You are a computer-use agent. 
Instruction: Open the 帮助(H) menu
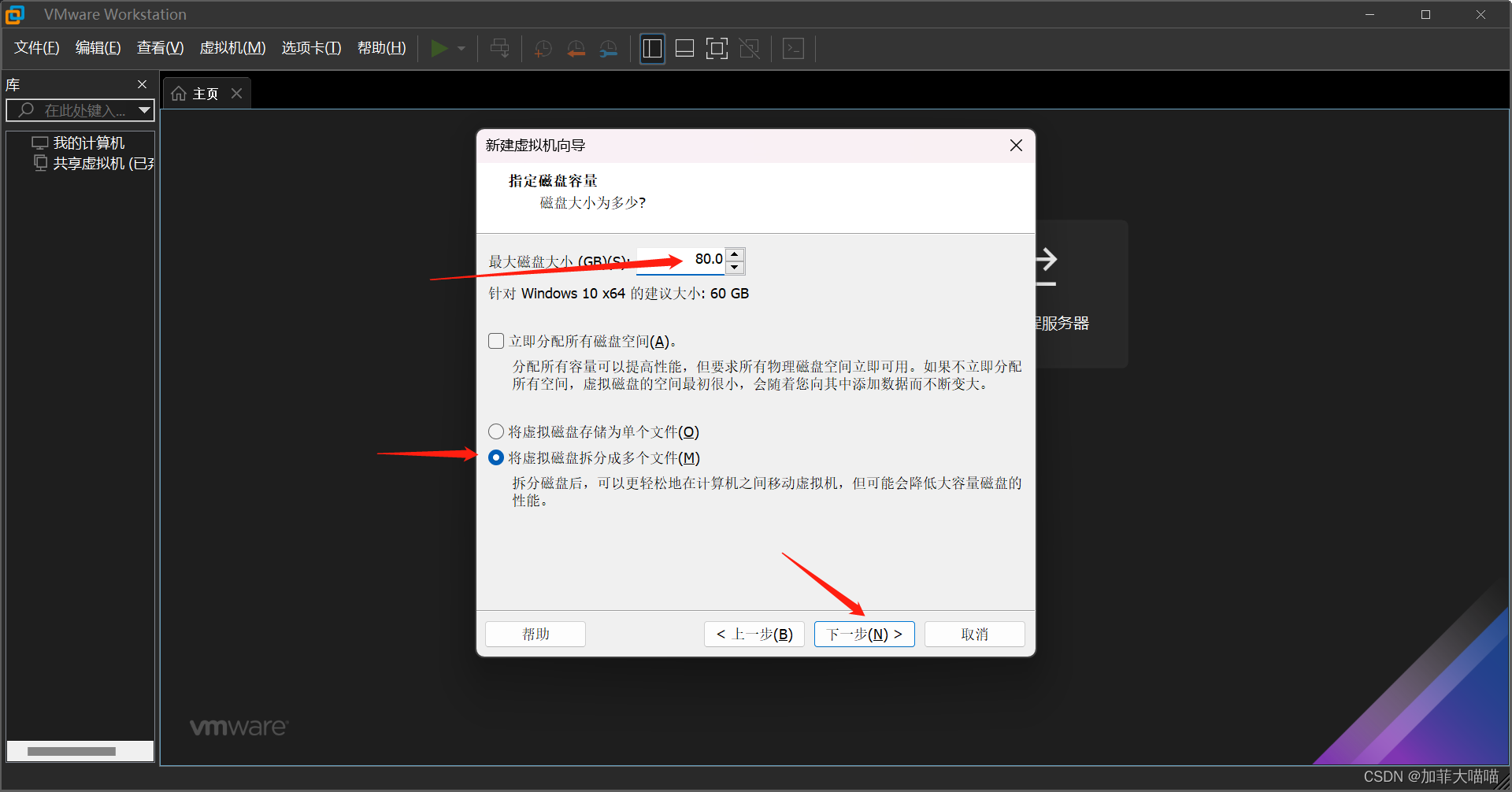[x=382, y=48]
